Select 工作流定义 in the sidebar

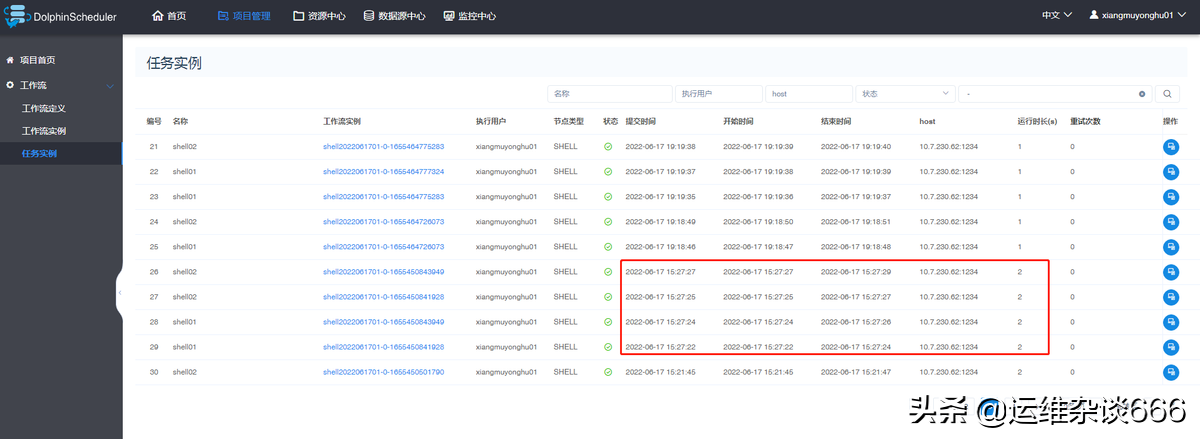pyautogui.click(x=44, y=108)
